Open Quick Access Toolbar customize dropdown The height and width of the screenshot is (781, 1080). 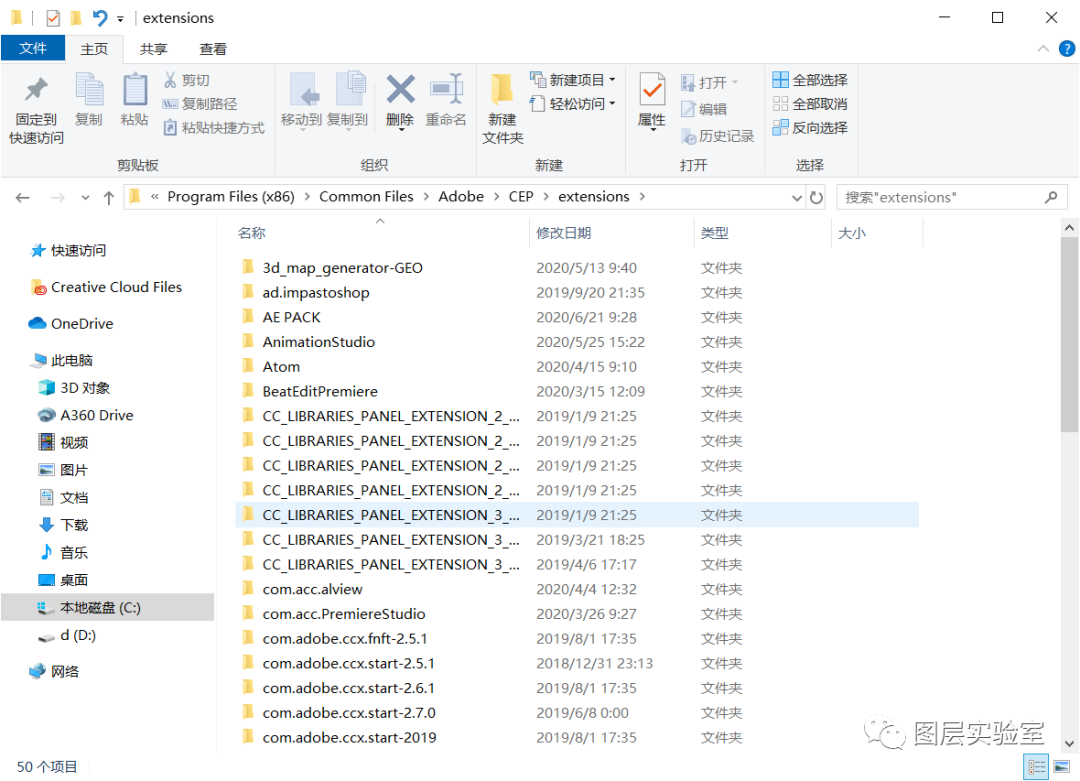tap(121, 19)
